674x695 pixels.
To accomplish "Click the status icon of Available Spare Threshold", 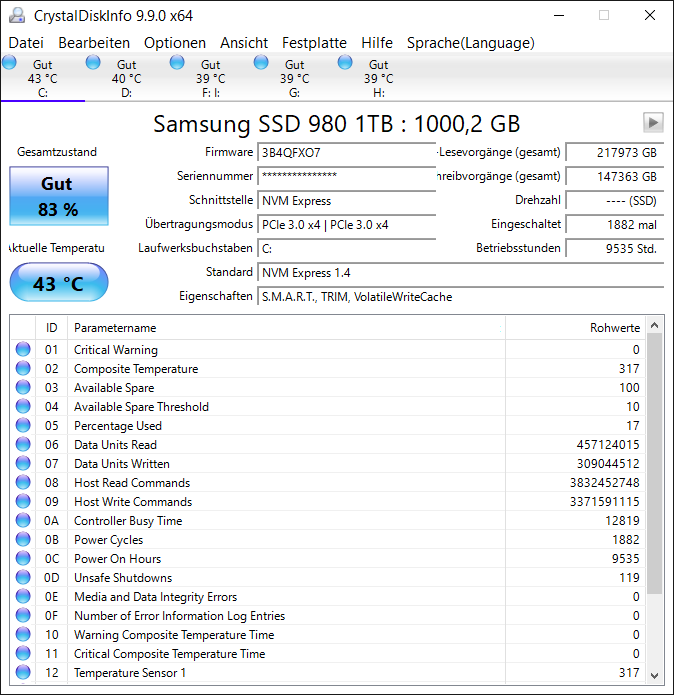I will click(x=23, y=406).
